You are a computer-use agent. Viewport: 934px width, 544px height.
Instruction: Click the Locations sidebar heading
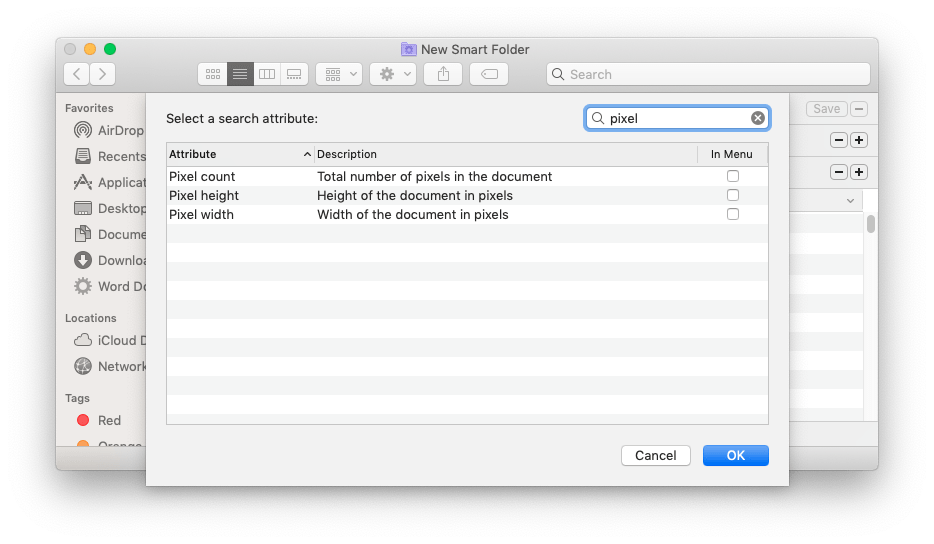(x=91, y=318)
